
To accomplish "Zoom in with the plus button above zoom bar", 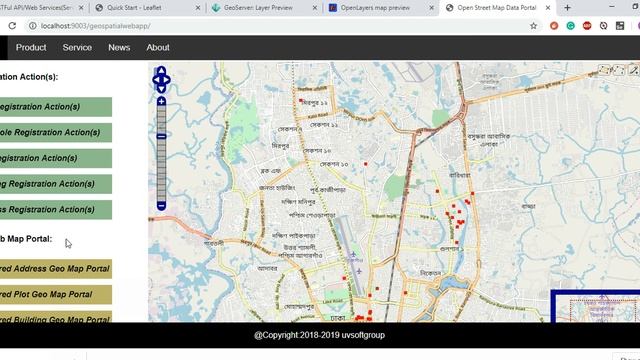I will [x=161, y=101].
